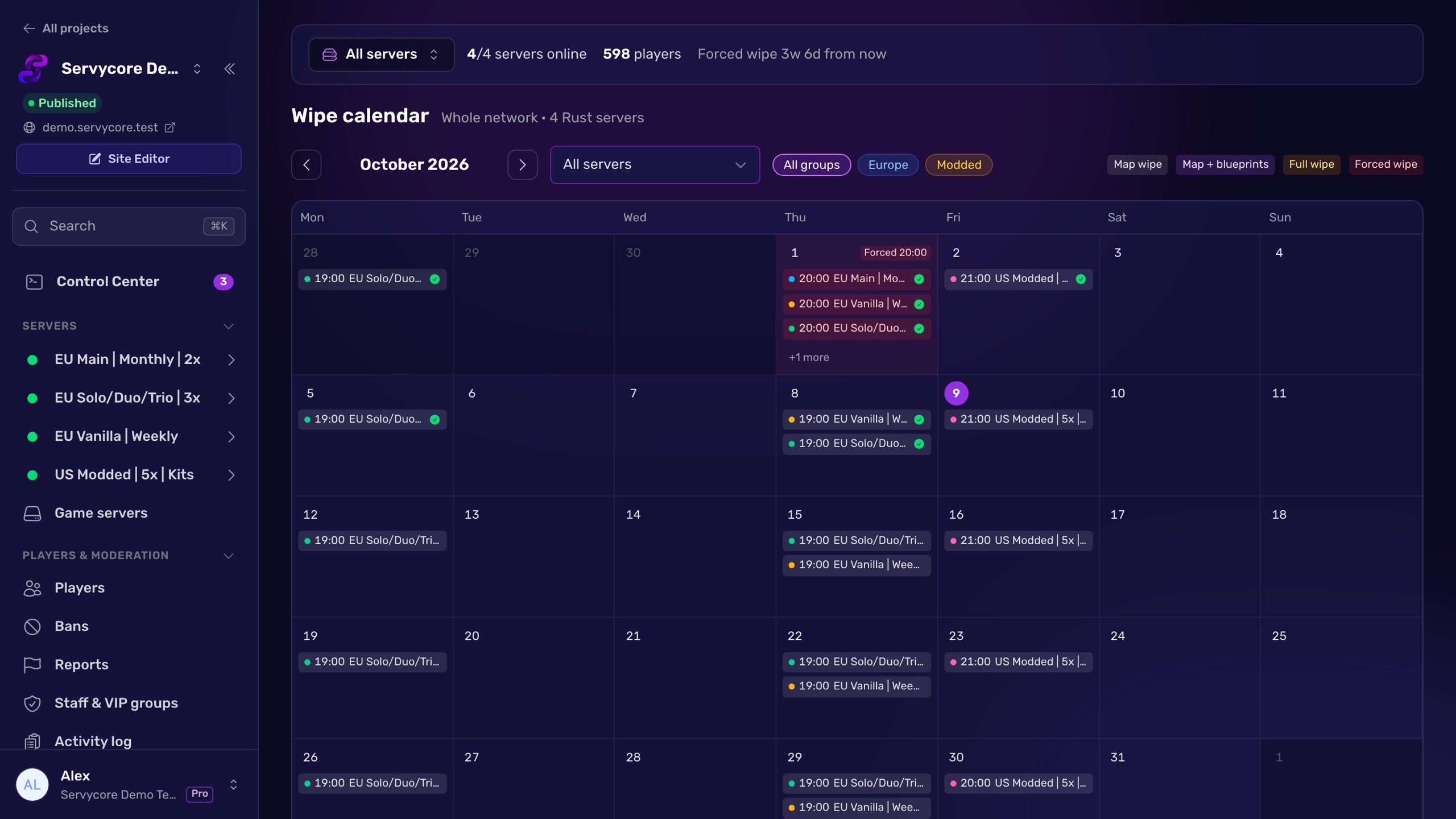Click the Activity log clipboard icon
This screenshot has width=1456, height=819.
(32, 741)
